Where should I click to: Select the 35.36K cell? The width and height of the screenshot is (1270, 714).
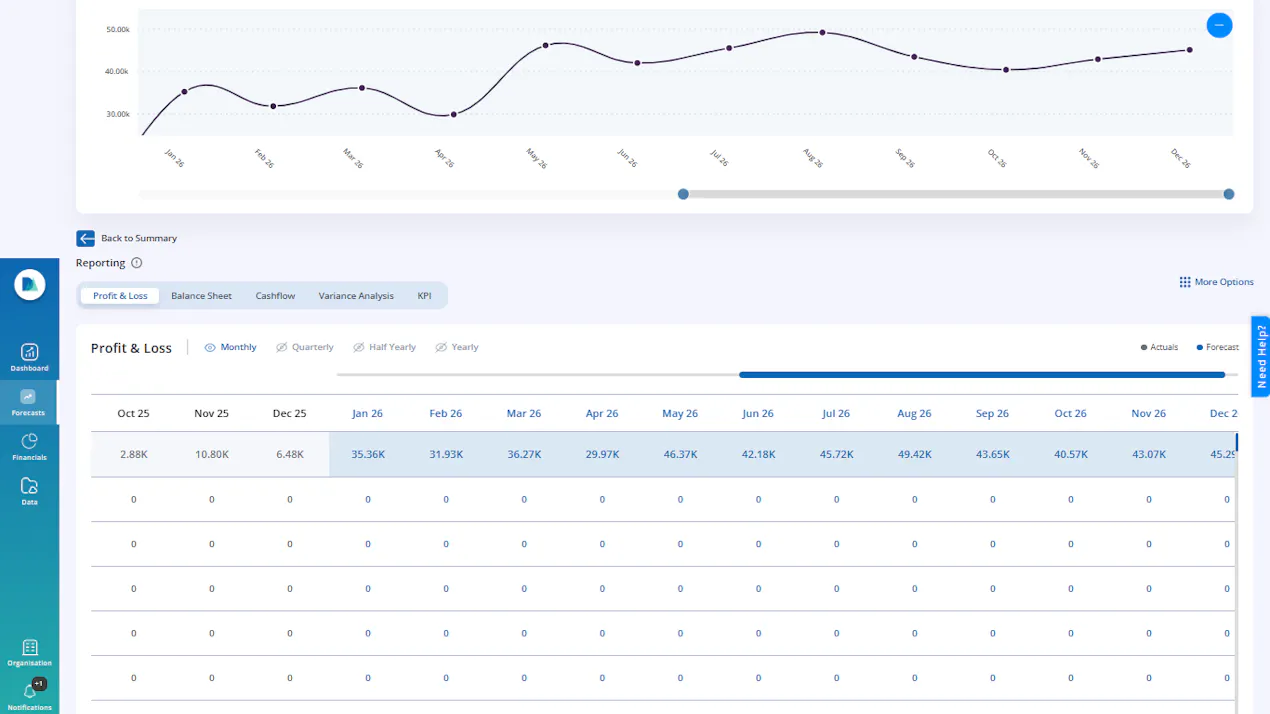click(368, 454)
